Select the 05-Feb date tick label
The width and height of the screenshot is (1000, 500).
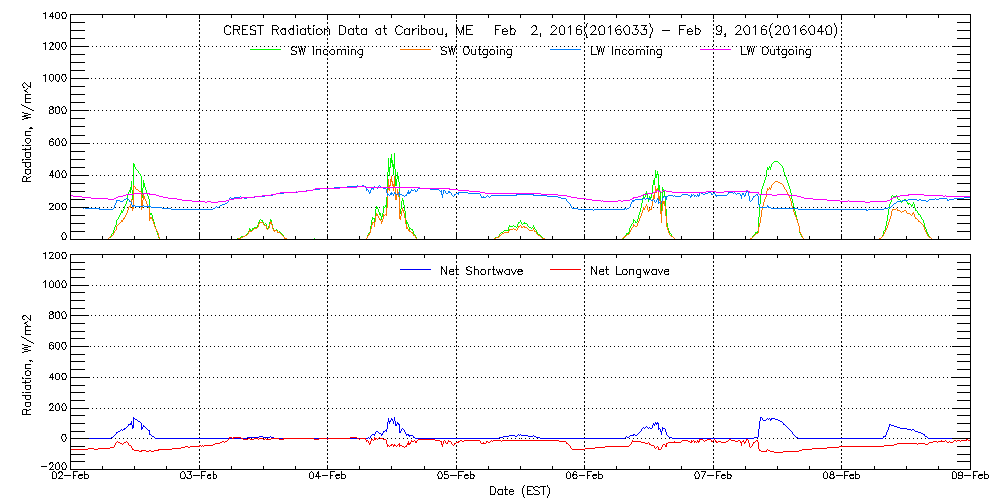point(456,477)
